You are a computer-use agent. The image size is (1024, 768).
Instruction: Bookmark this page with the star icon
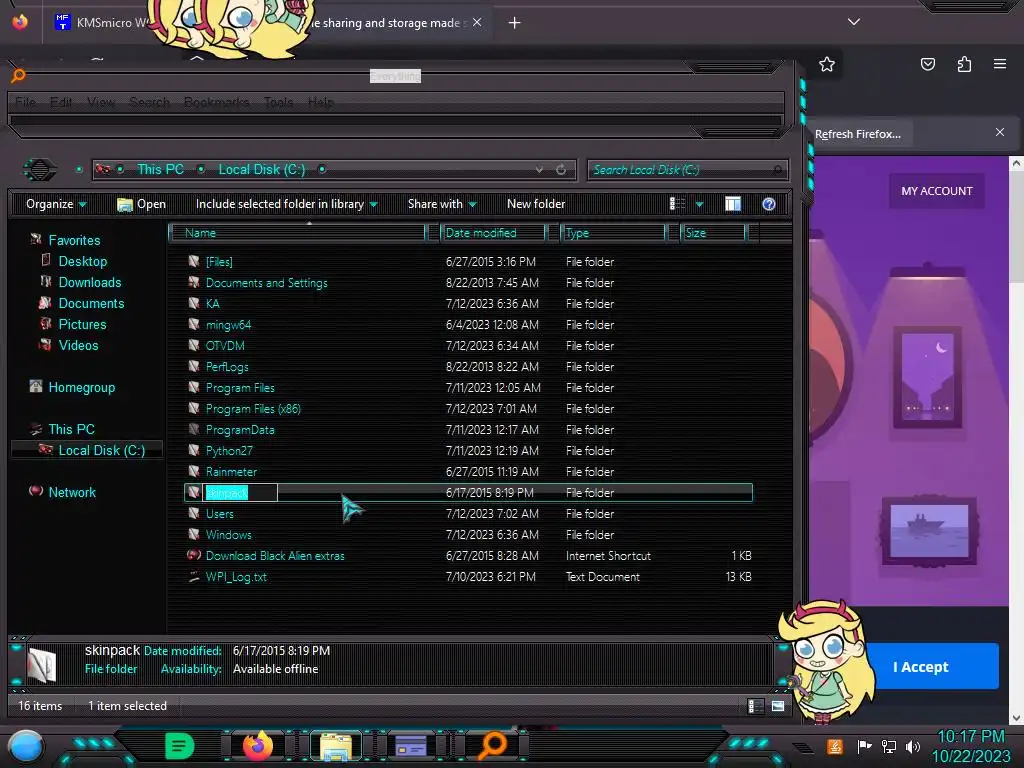[x=827, y=64]
